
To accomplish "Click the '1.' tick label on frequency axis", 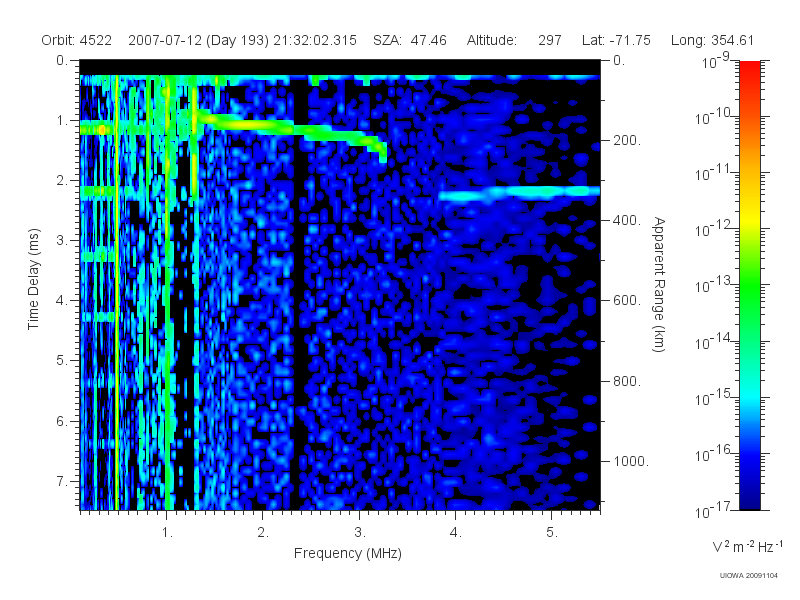I will (x=167, y=533).
